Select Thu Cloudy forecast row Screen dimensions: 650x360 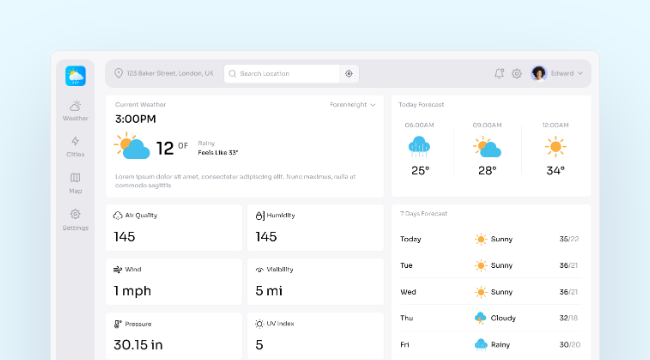point(491,318)
